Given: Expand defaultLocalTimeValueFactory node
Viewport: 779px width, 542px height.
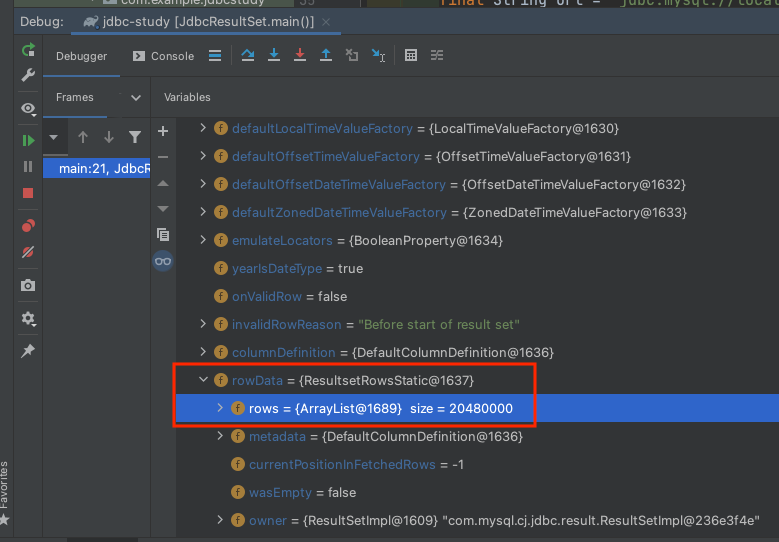Looking at the screenshot, I should [x=203, y=128].
